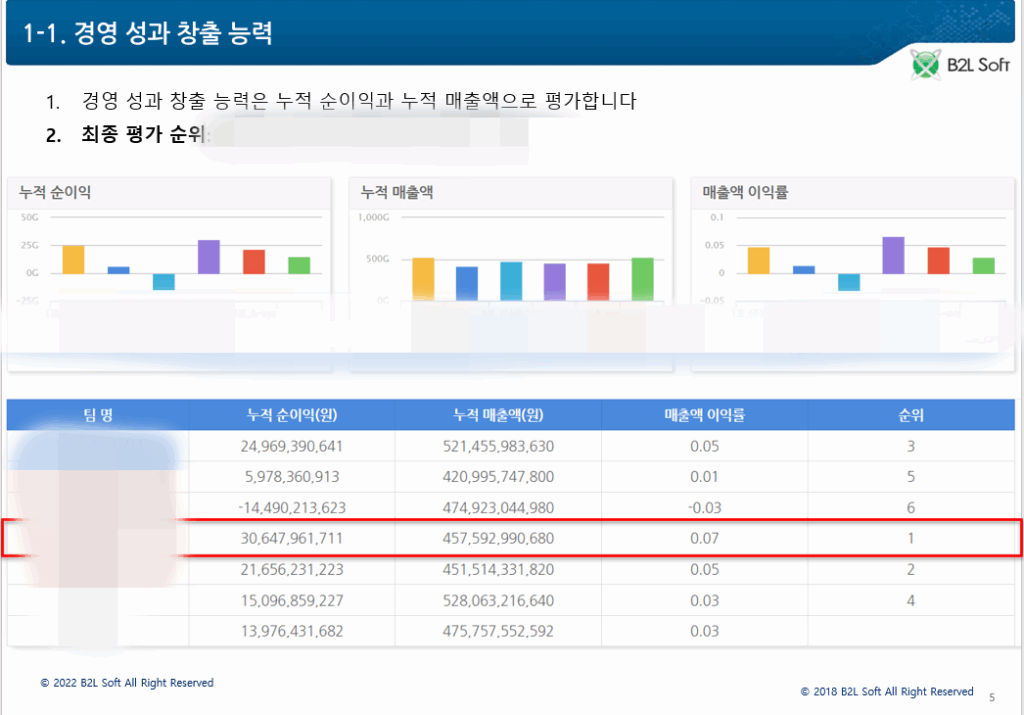Select the 528,063,216,640 revenue cell
1024x715 pixels.
[x=498, y=601]
